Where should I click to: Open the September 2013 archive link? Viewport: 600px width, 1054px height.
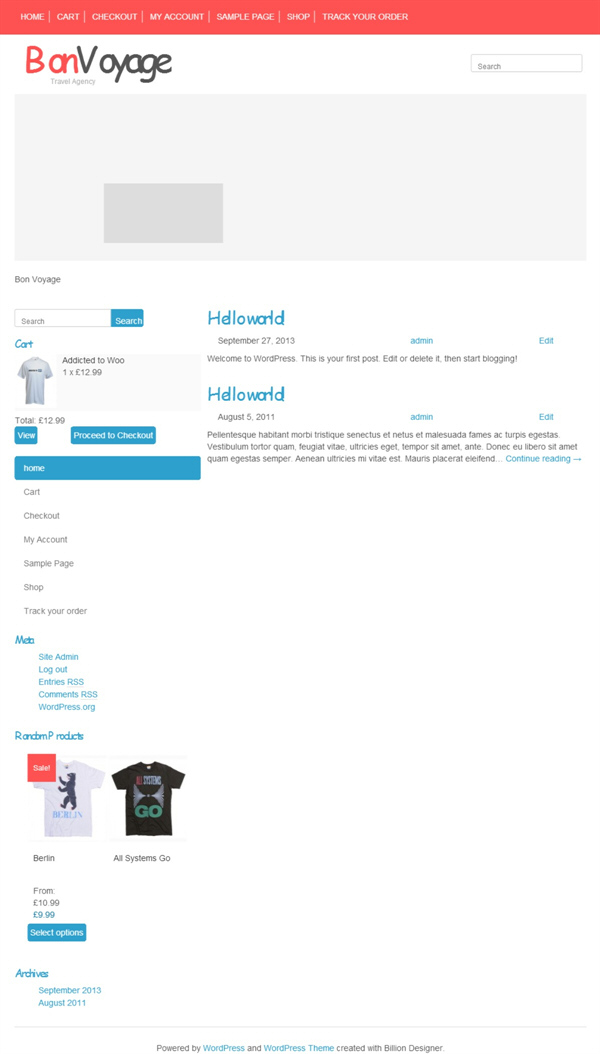[70, 990]
